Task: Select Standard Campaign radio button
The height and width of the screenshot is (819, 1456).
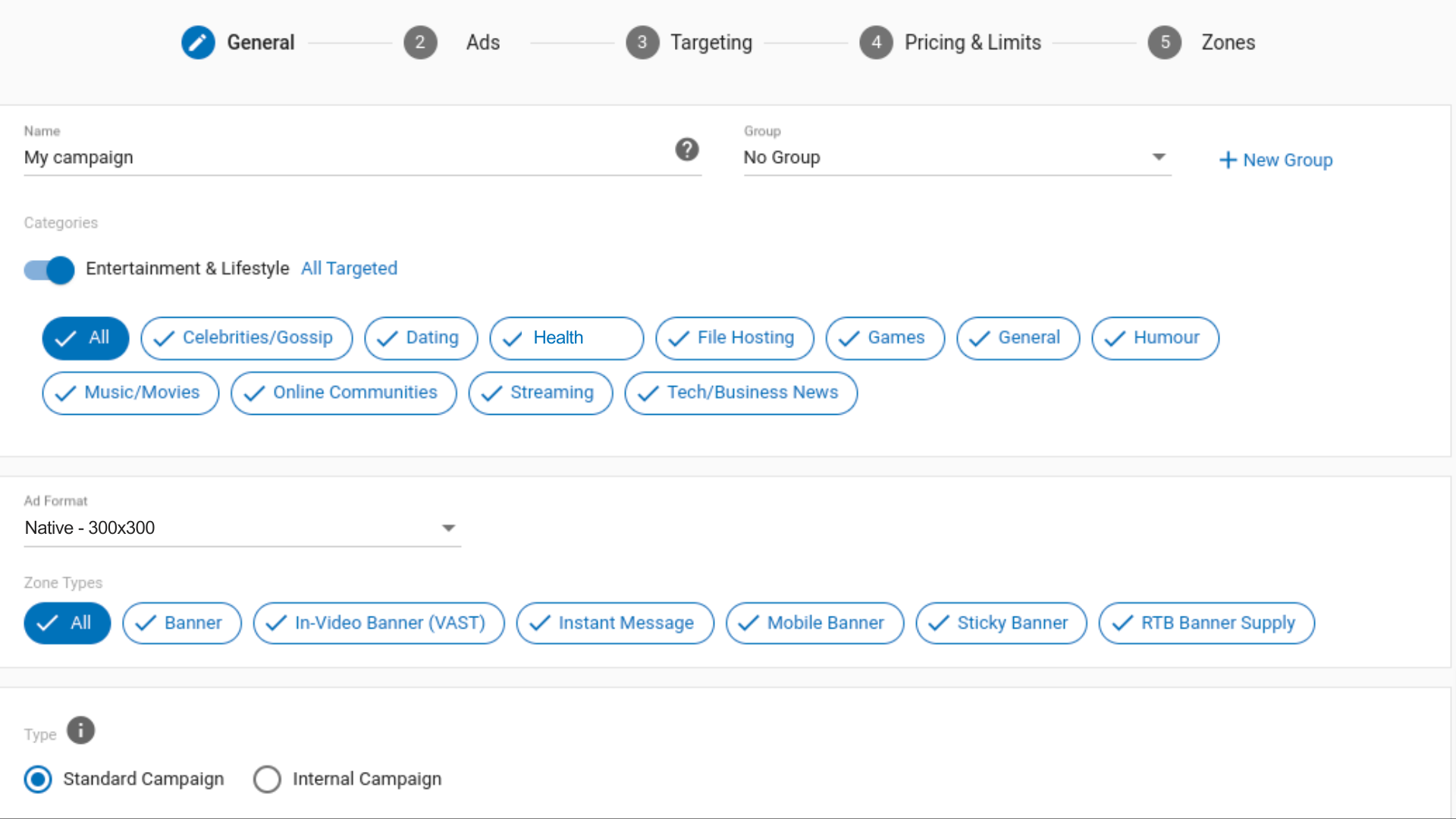Action: tap(37, 778)
